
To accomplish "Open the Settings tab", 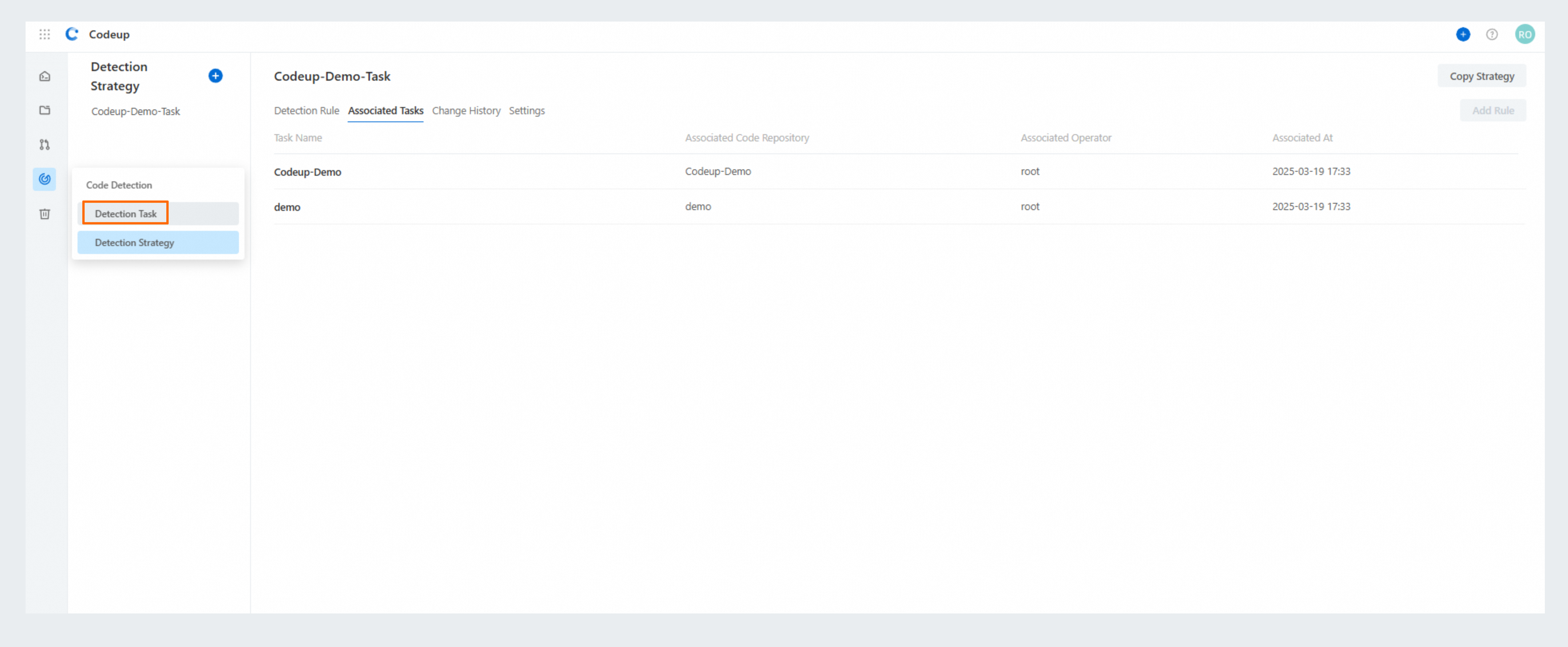I will [527, 110].
